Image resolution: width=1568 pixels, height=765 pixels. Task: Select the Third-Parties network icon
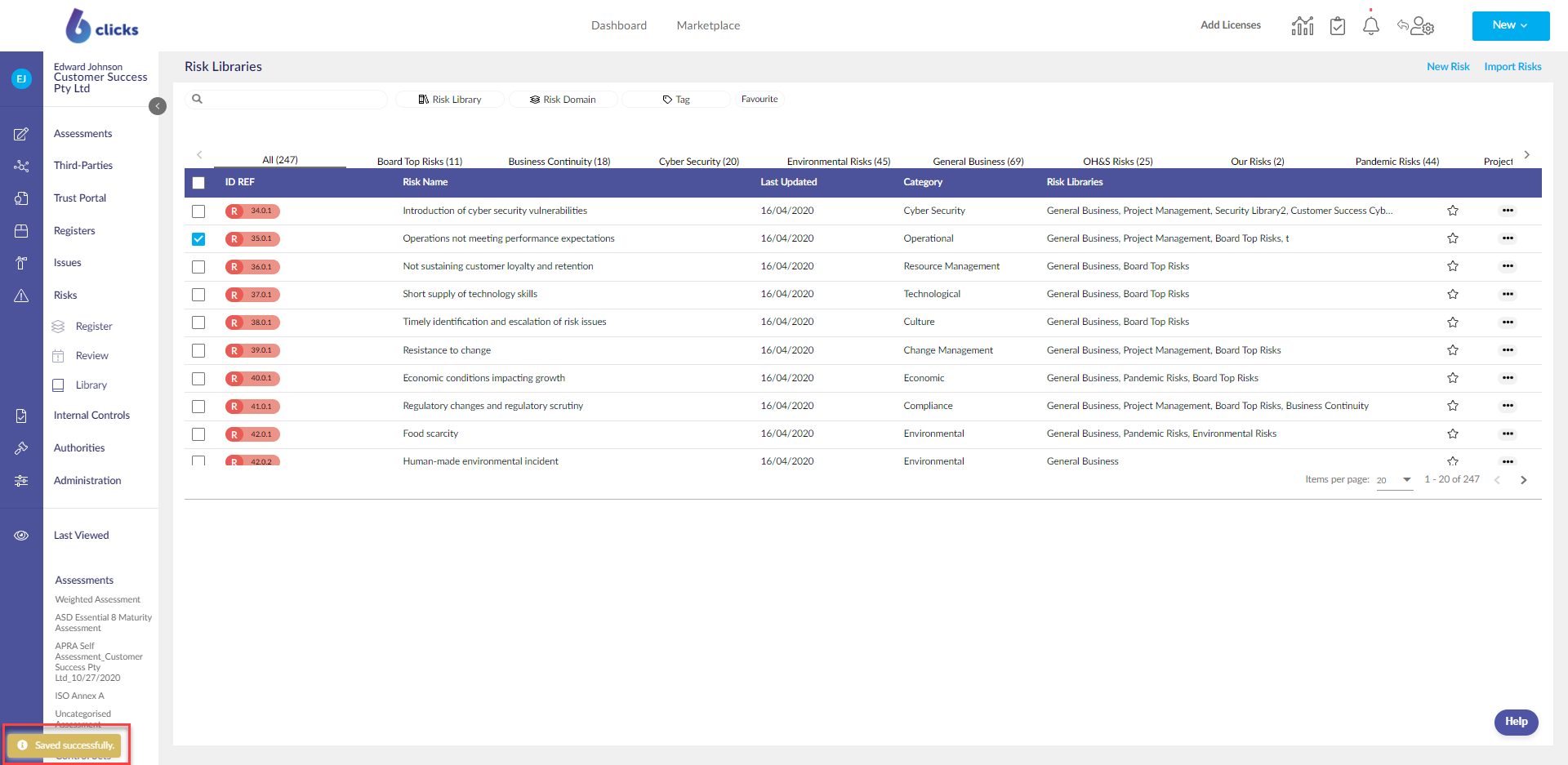(22, 166)
